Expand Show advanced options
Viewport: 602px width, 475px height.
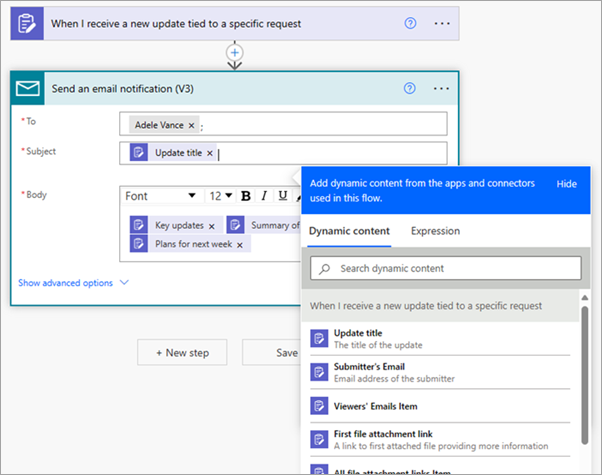(66, 283)
